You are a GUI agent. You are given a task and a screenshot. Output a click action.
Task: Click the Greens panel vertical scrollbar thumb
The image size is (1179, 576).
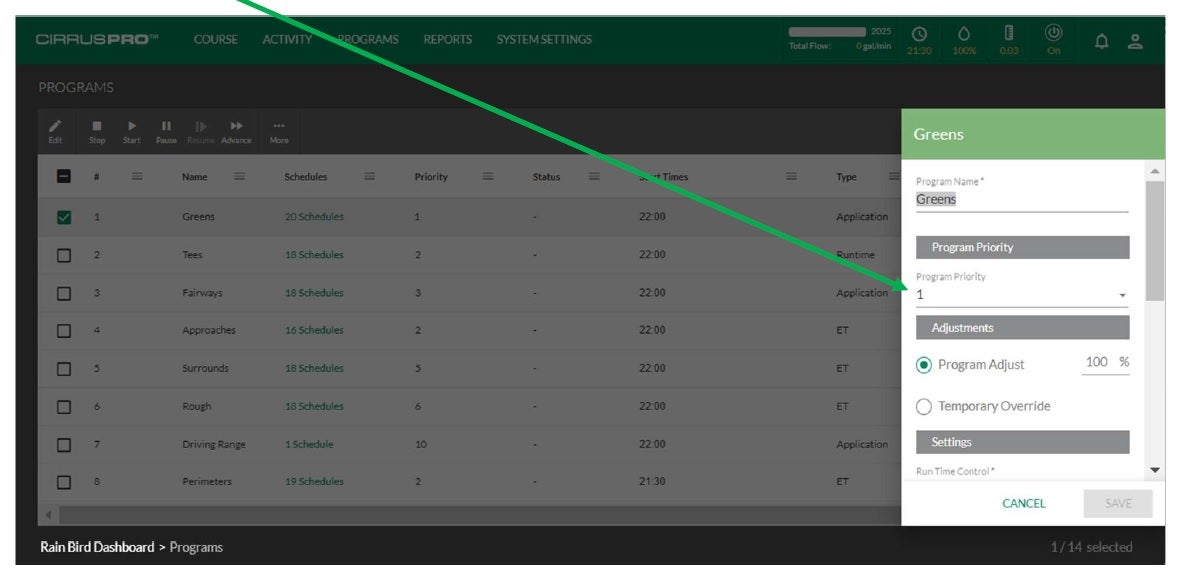[x=1155, y=241]
